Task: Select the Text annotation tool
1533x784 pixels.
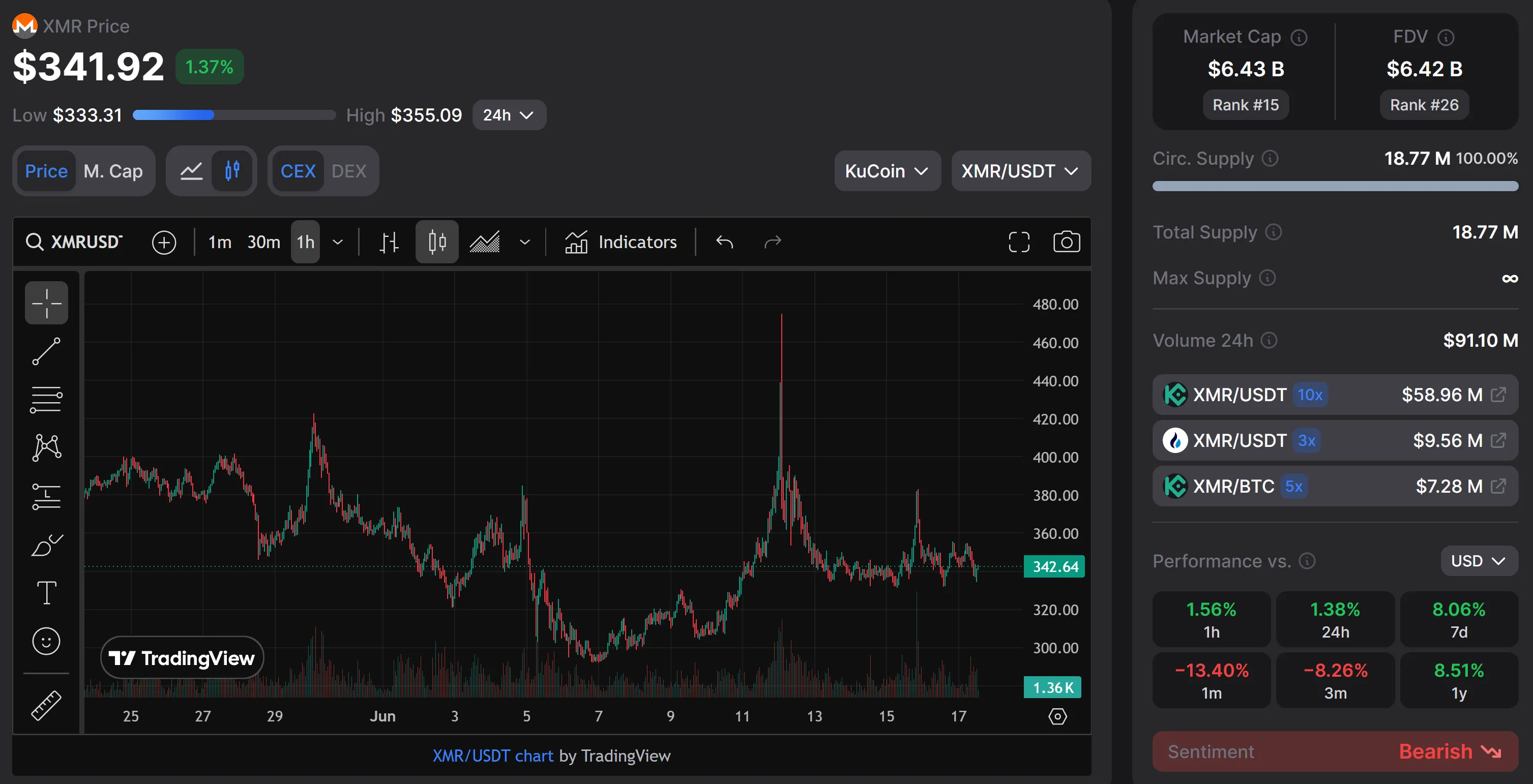Action: tap(46, 592)
